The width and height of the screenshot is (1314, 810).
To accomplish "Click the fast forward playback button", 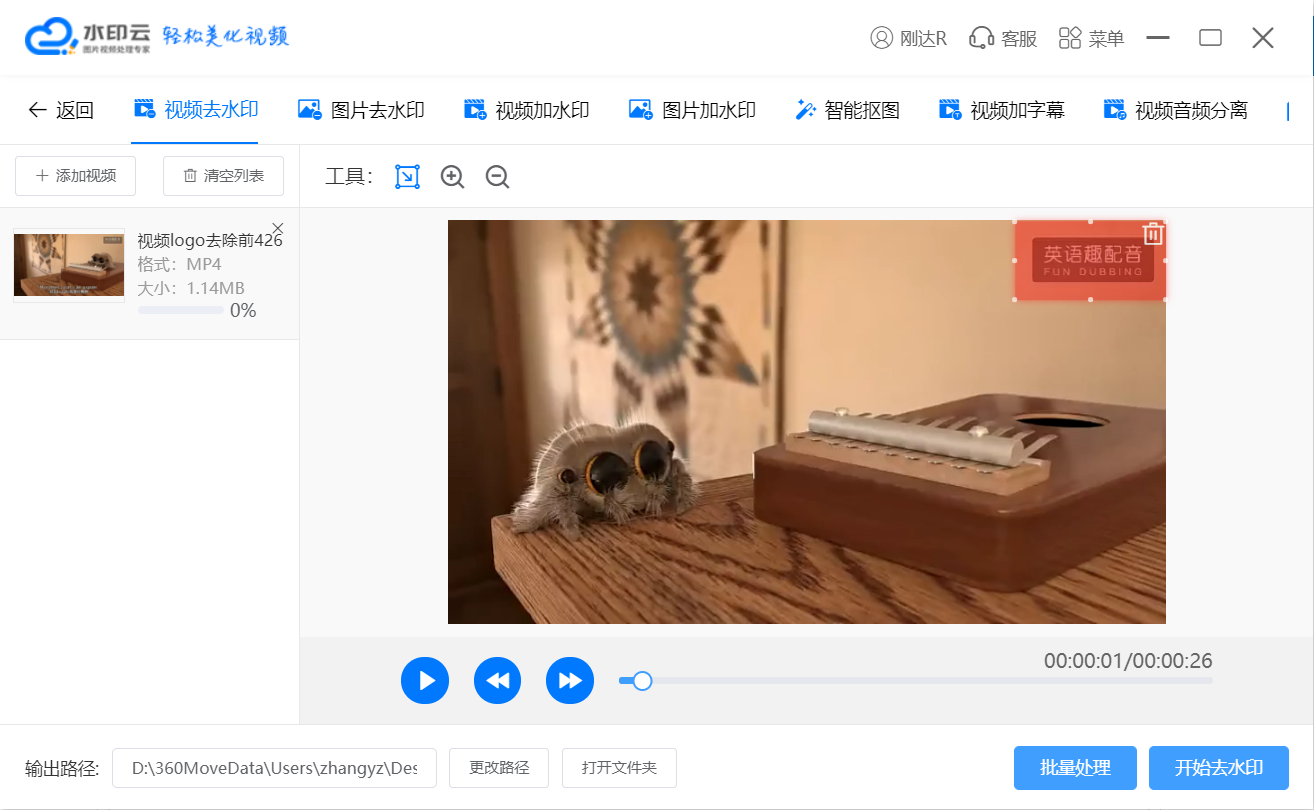I will [570, 681].
